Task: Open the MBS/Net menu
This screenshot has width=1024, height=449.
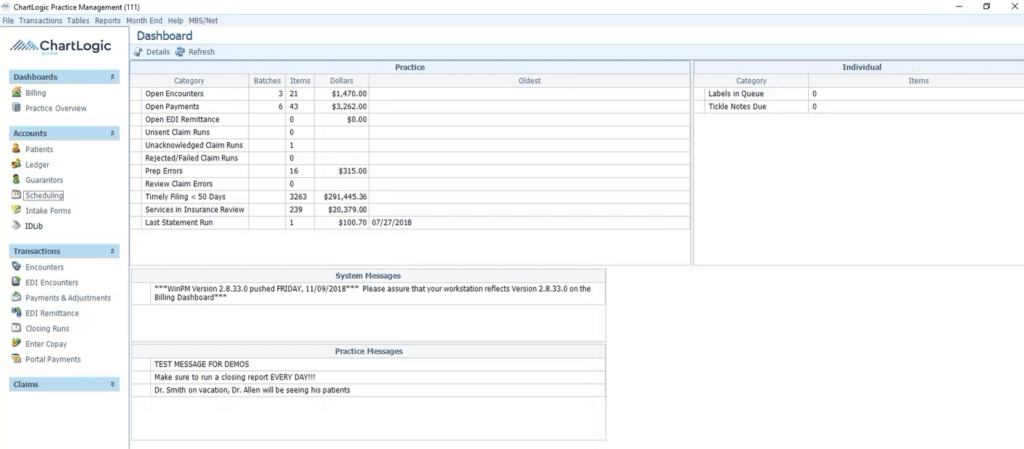Action: point(203,21)
